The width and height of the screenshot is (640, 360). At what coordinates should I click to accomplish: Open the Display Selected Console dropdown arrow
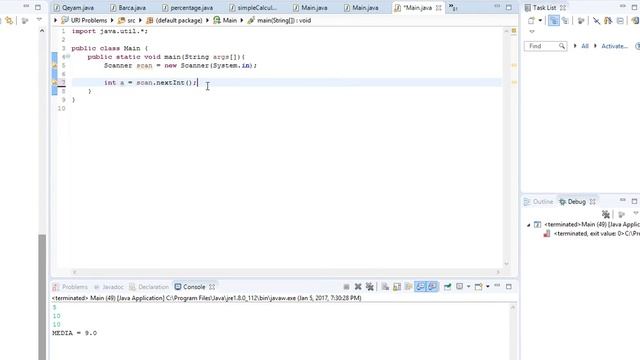tap(468, 287)
